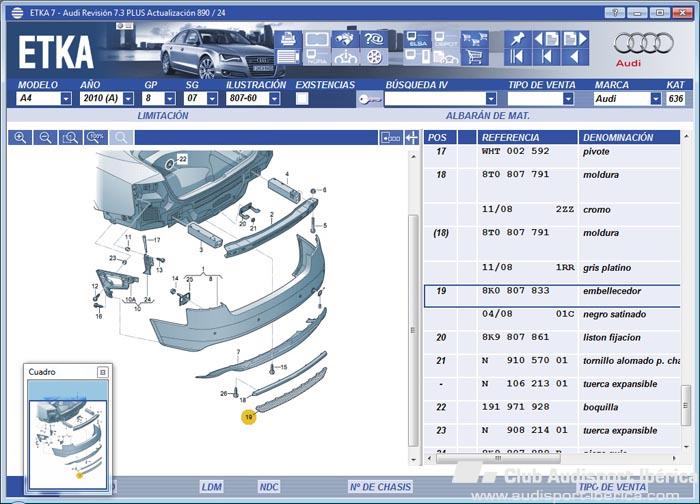Open the Búsqueda IV dropdown arrow
This screenshot has height=504, width=700.
point(491,98)
